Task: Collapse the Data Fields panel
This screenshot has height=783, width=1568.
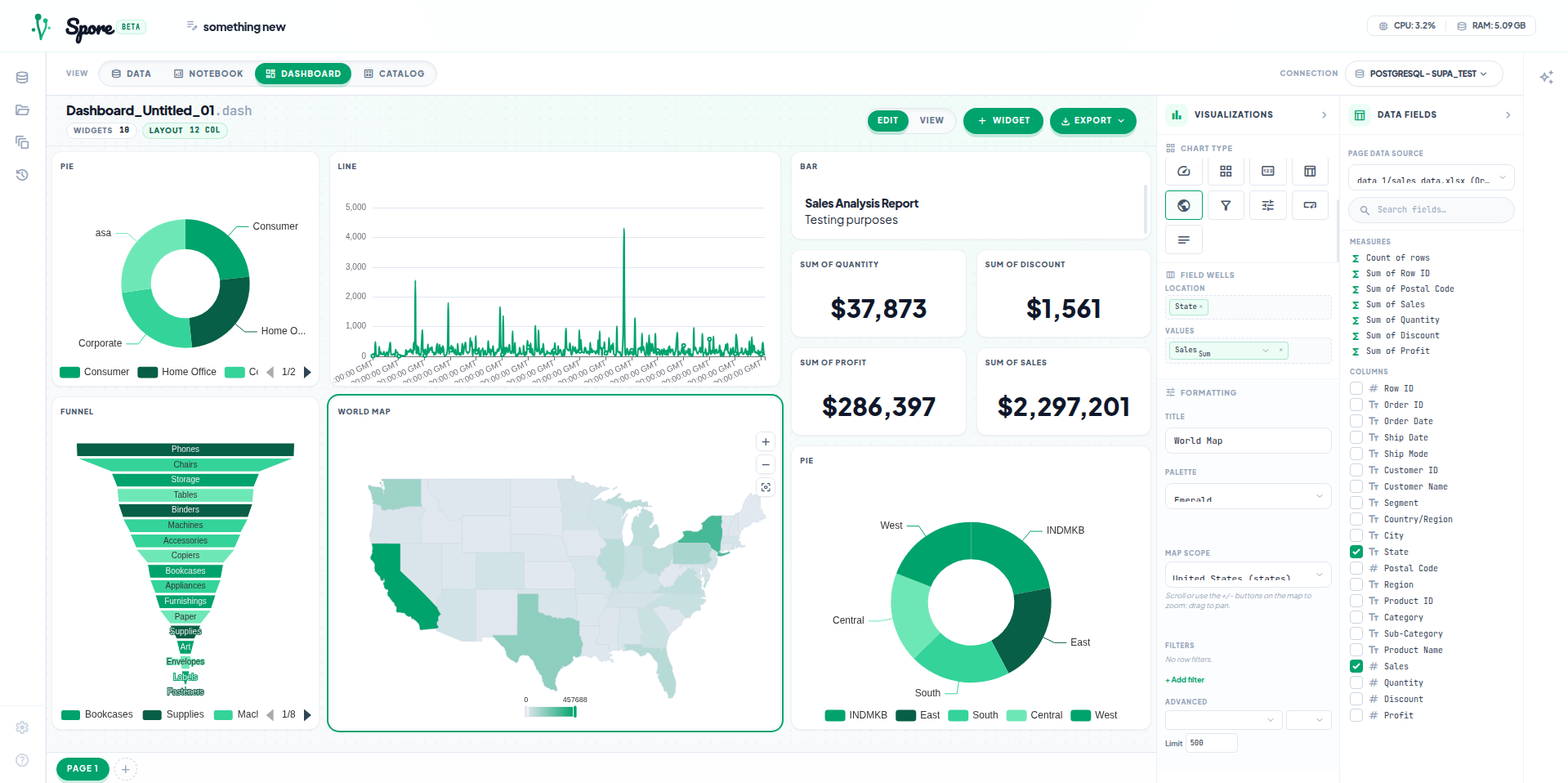Action: pyautogui.click(x=1508, y=115)
